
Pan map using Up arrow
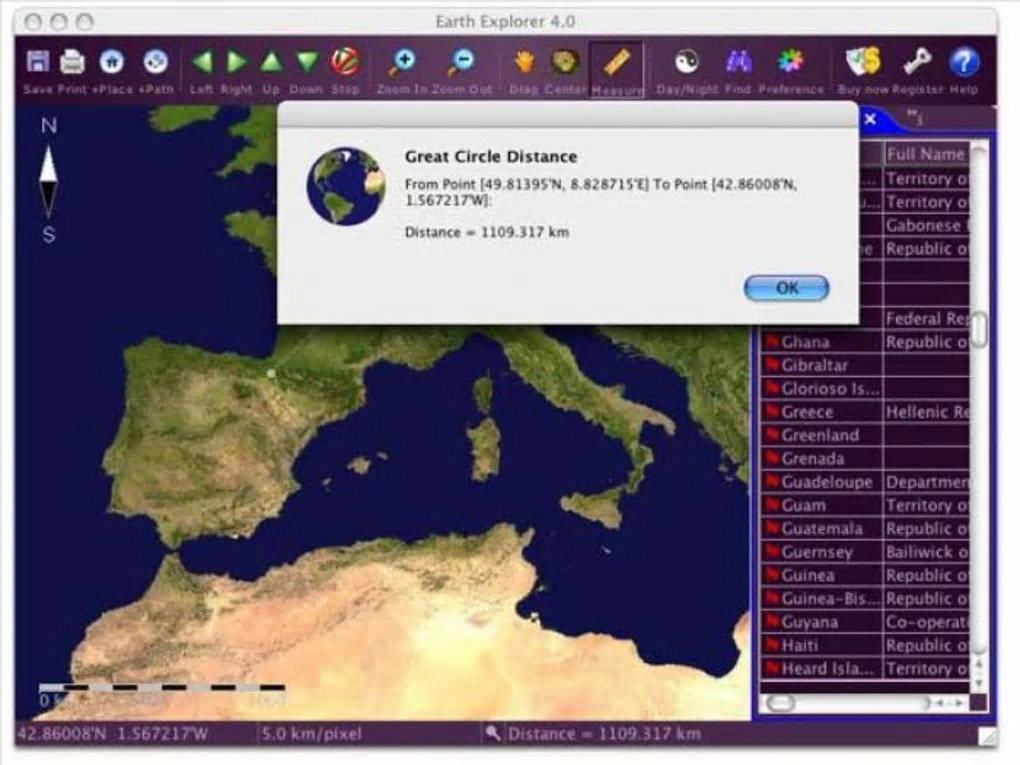click(271, 62)
